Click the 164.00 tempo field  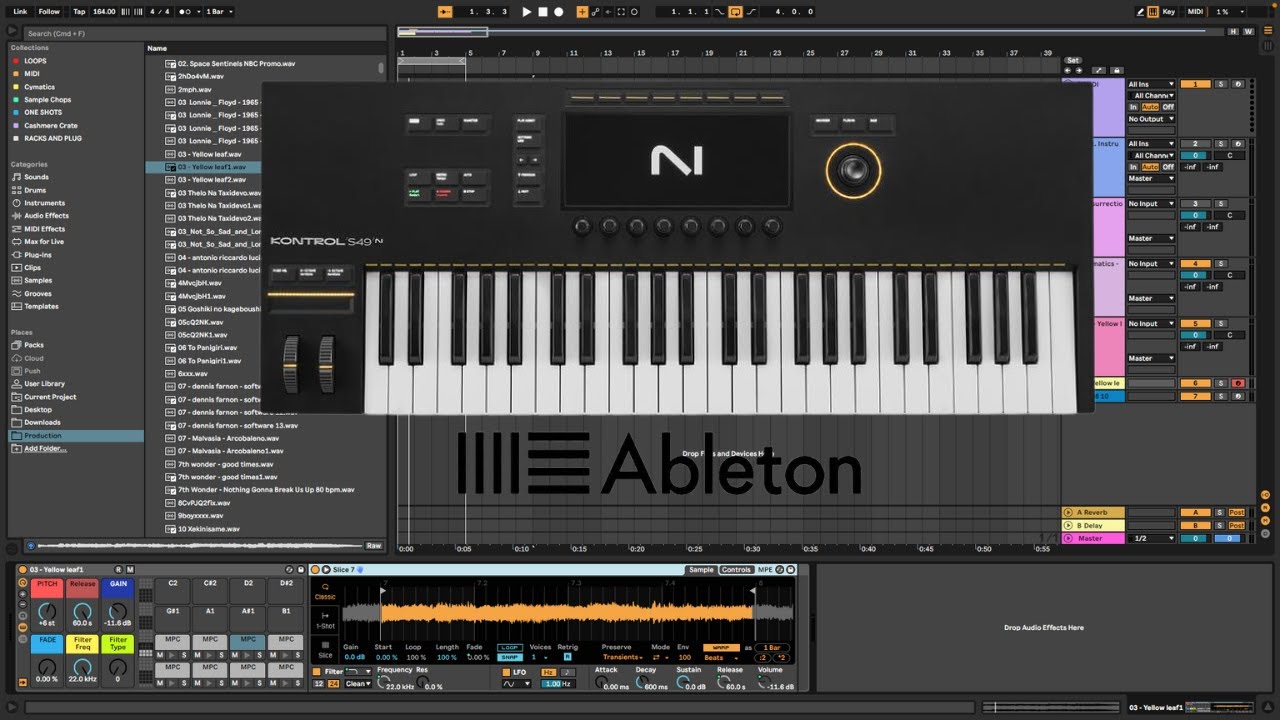[103, 12]
